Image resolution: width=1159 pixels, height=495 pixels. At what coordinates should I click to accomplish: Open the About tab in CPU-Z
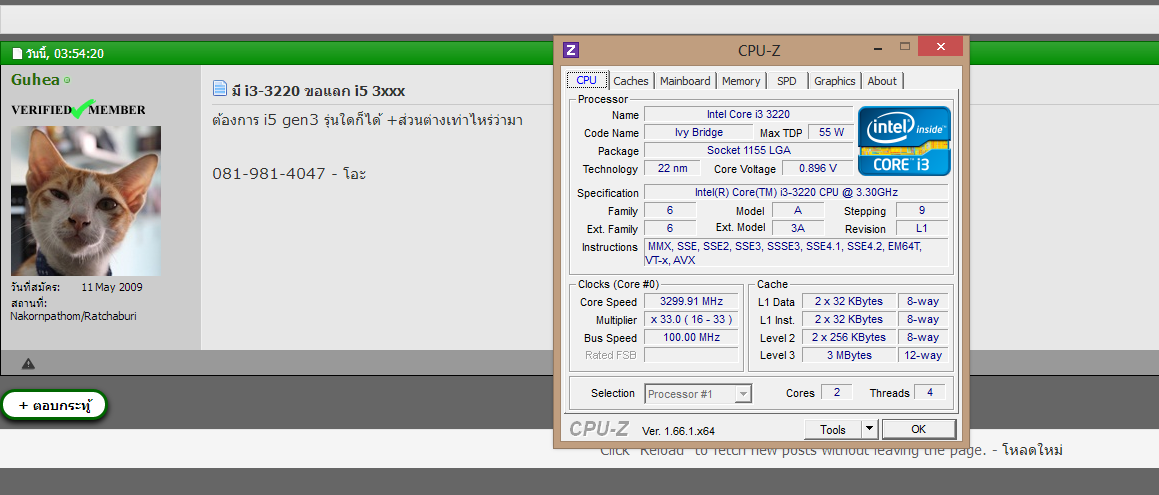pyautogui.click(x=882, y=81)
